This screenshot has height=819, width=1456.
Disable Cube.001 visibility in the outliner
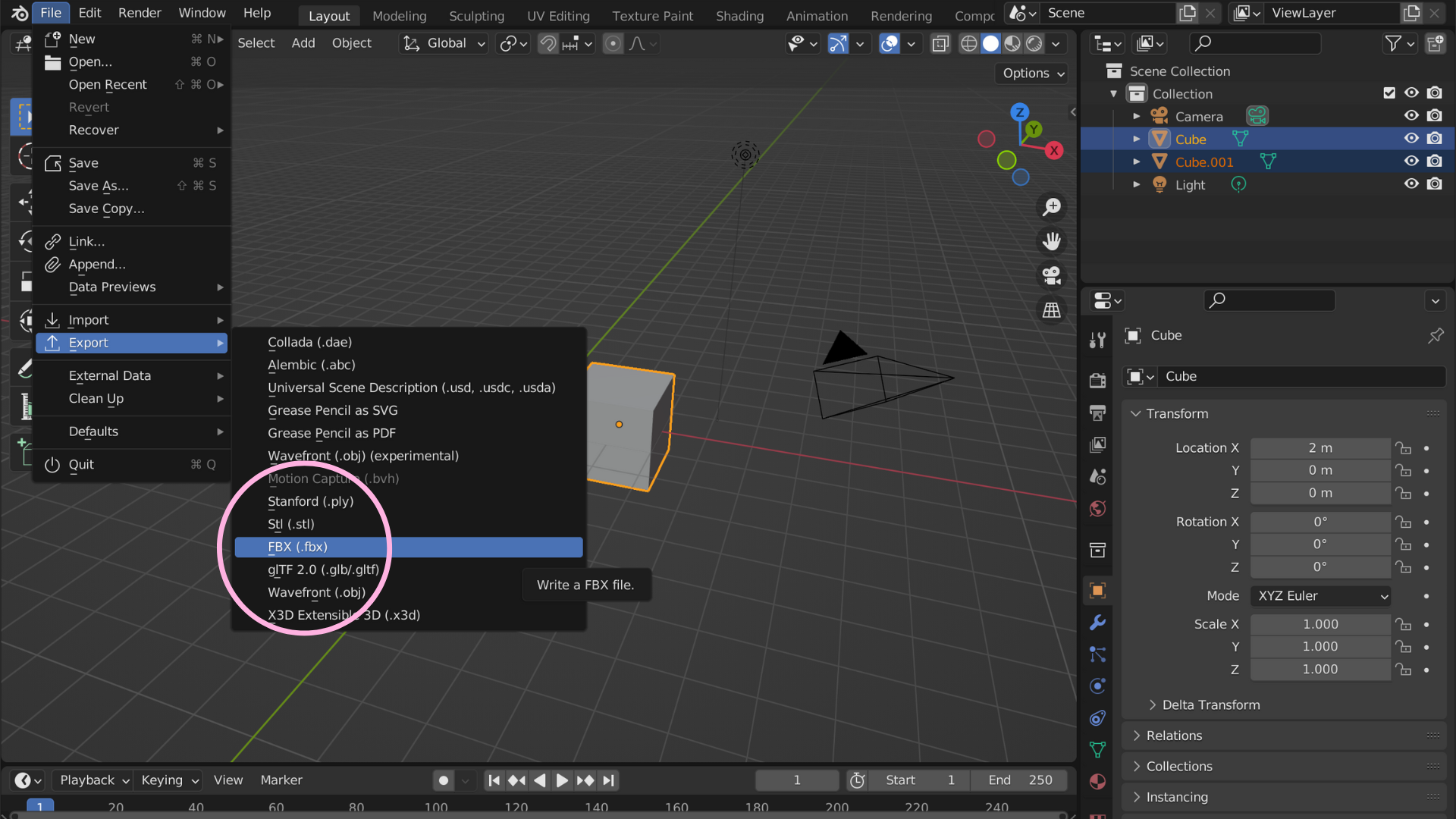pos(1411,161)
